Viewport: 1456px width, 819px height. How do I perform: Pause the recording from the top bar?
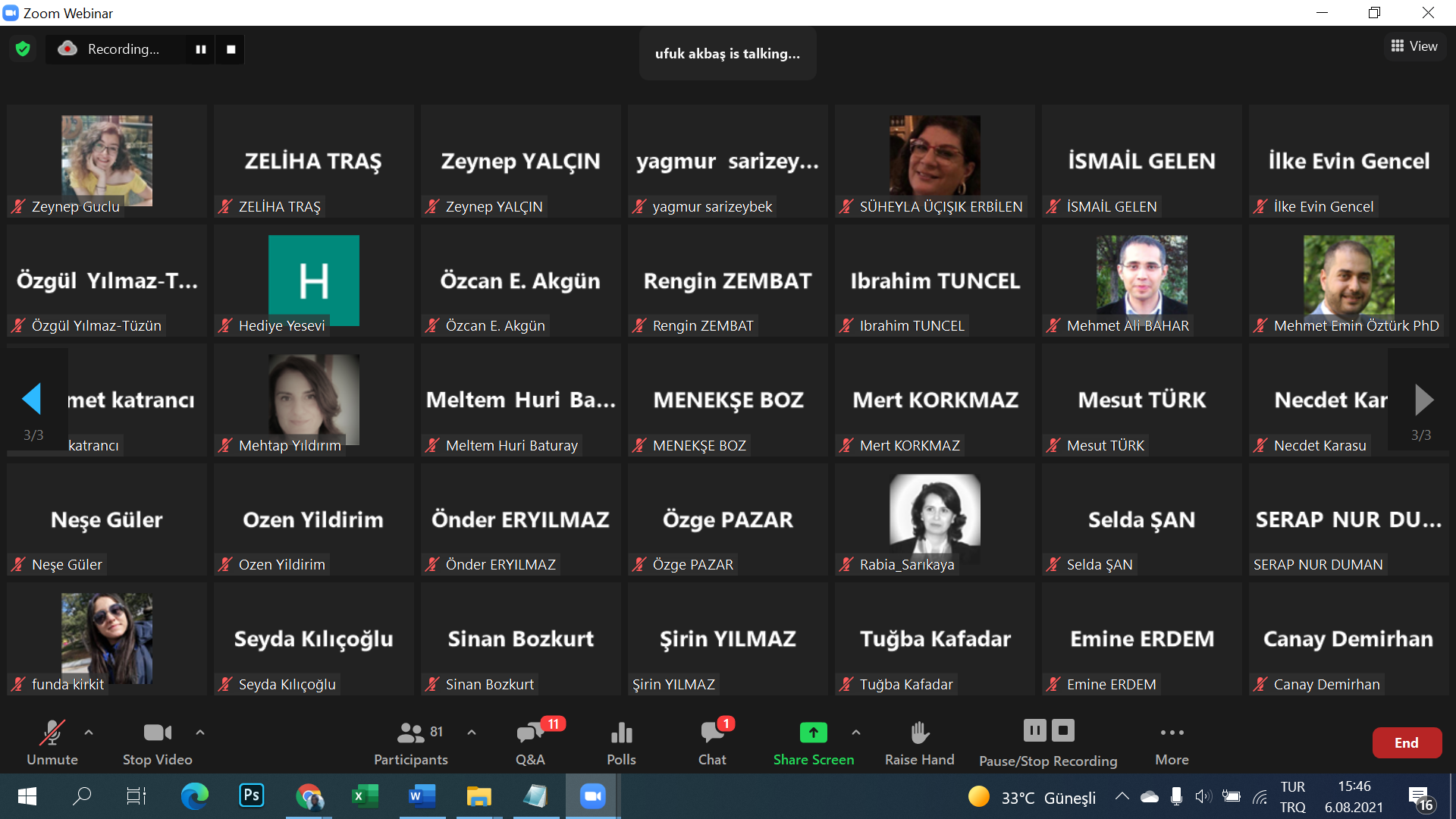pos(201,49)
